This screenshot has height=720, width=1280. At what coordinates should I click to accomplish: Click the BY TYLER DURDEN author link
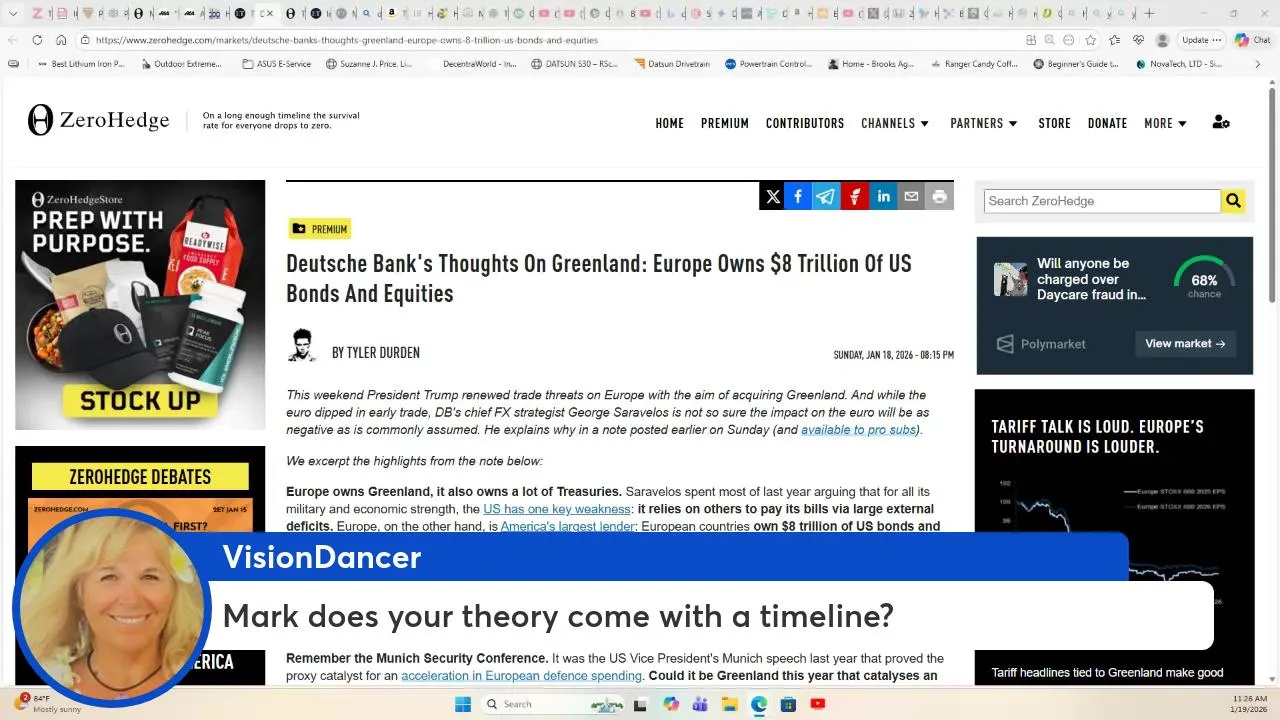tap(376, 353)
